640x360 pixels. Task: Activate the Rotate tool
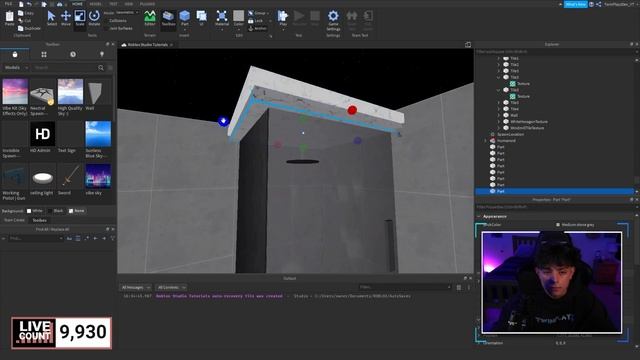point(94,18)
